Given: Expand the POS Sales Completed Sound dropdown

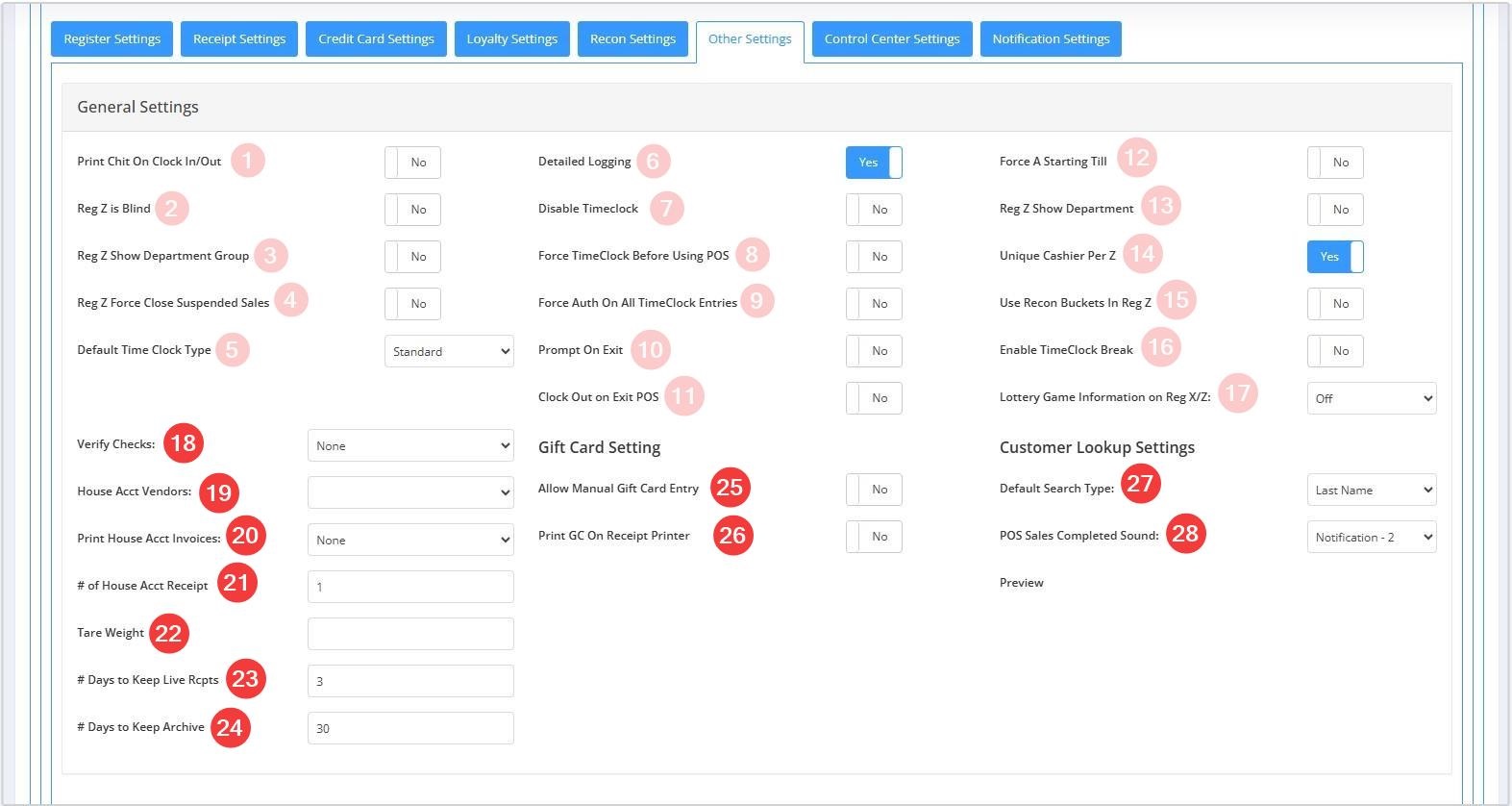Looking at the screenshot, I should click(1372, 537).
